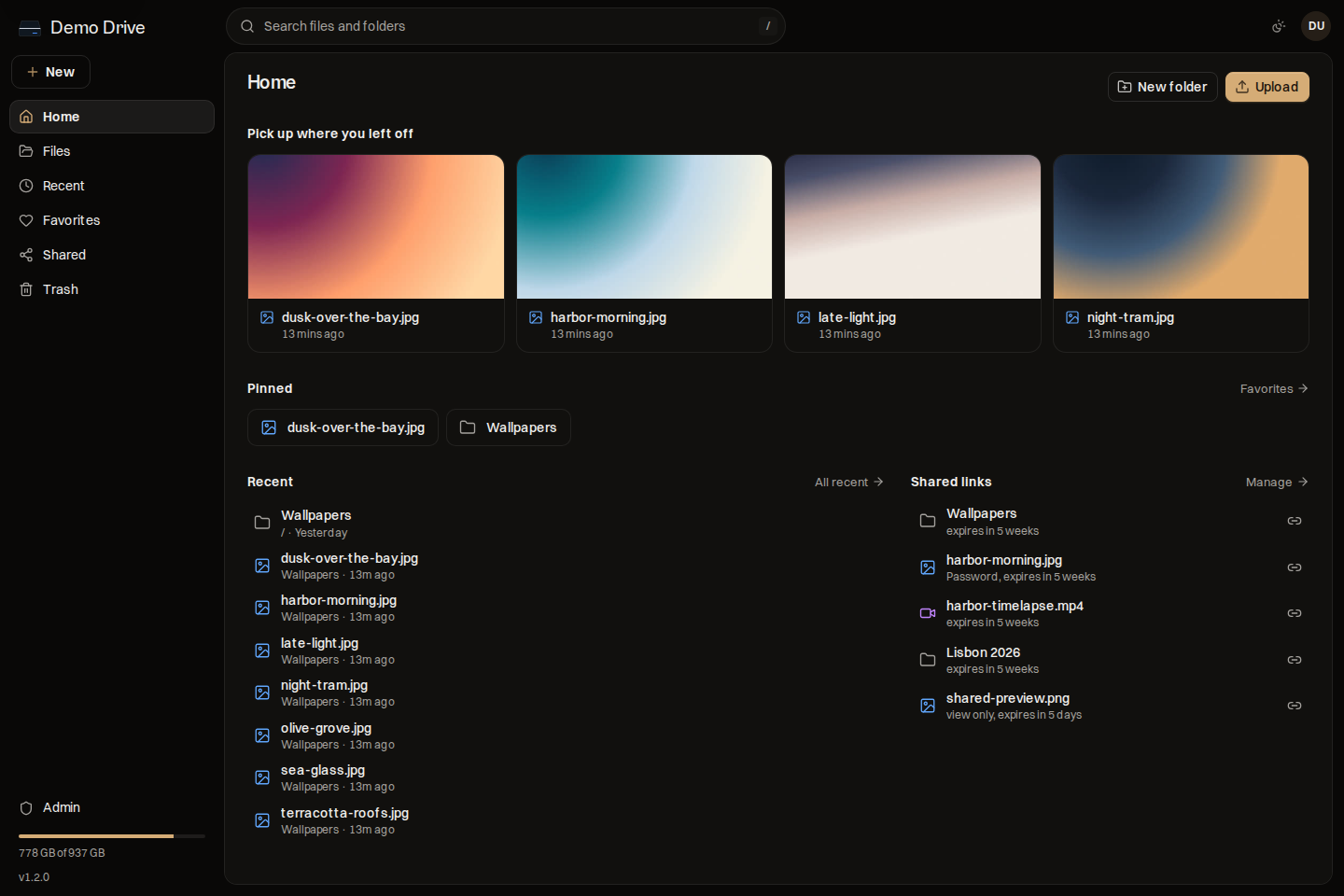Click the Upload button
Viewport: 1344px width, 896px height.
point(1267,87)
